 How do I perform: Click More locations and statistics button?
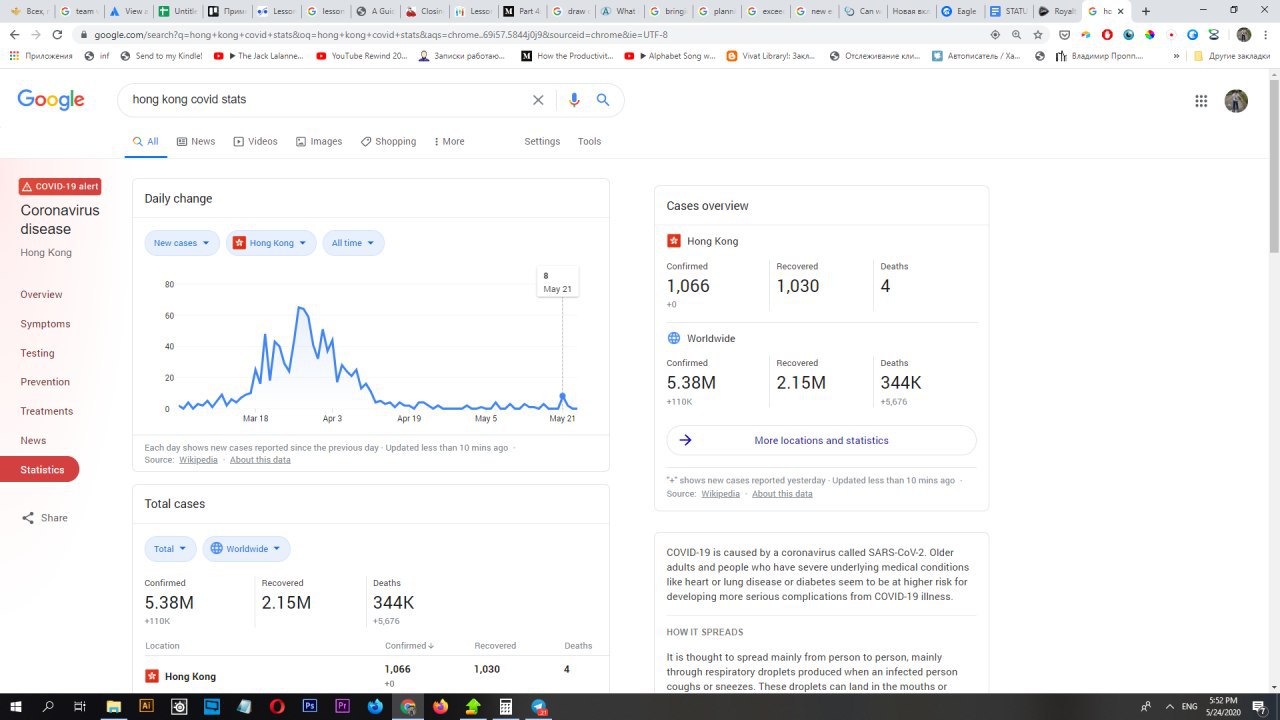(821, 440)
